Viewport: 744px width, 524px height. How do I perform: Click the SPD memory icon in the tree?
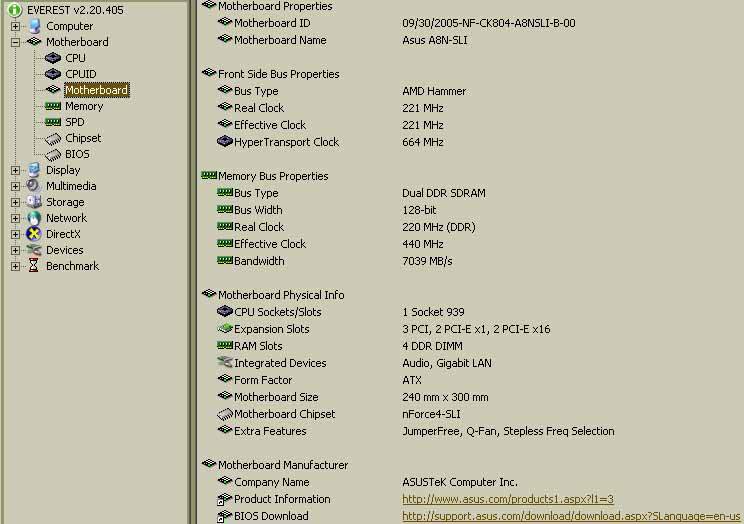(x=53, y=122)
